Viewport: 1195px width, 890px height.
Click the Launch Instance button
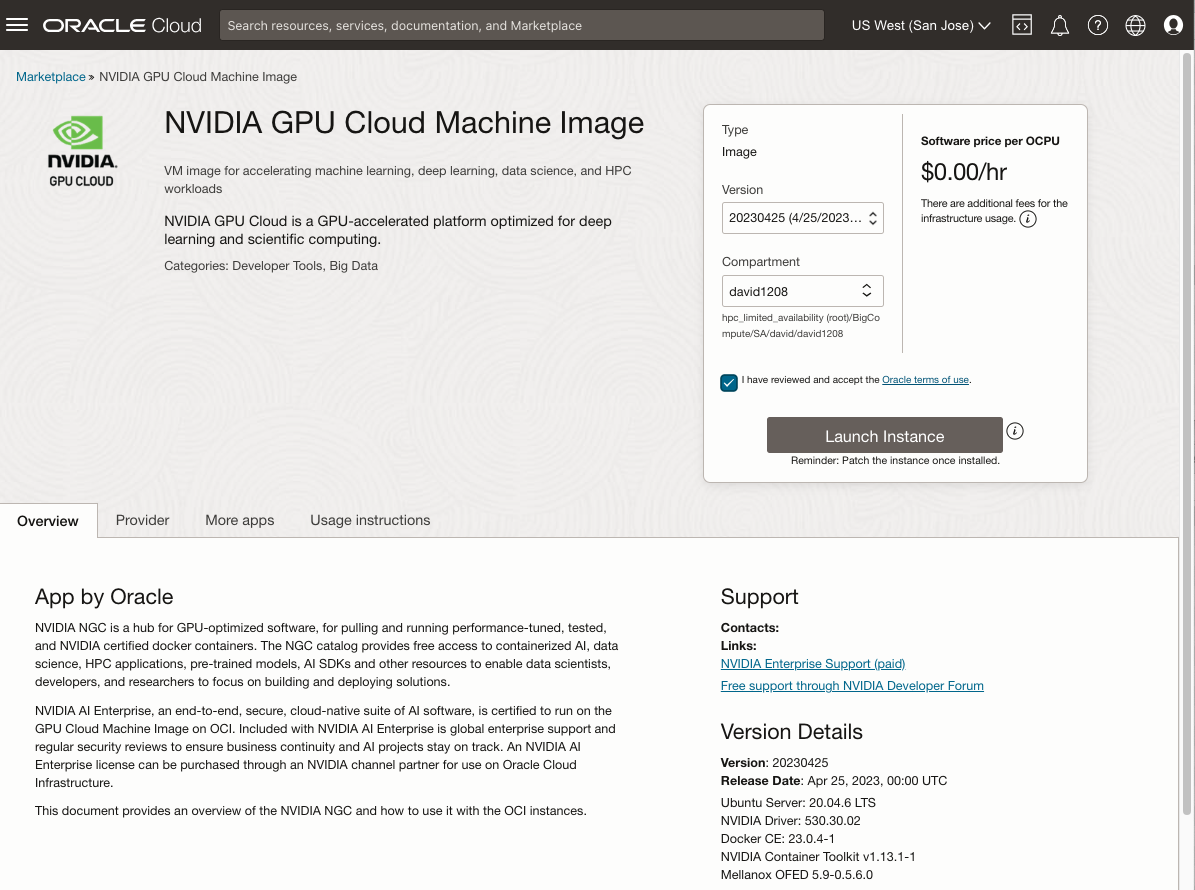click(884, 435)
